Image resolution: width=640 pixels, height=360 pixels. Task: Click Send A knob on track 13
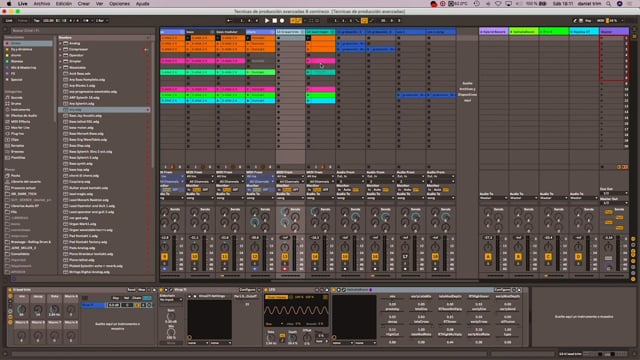[x=284, y=212]
